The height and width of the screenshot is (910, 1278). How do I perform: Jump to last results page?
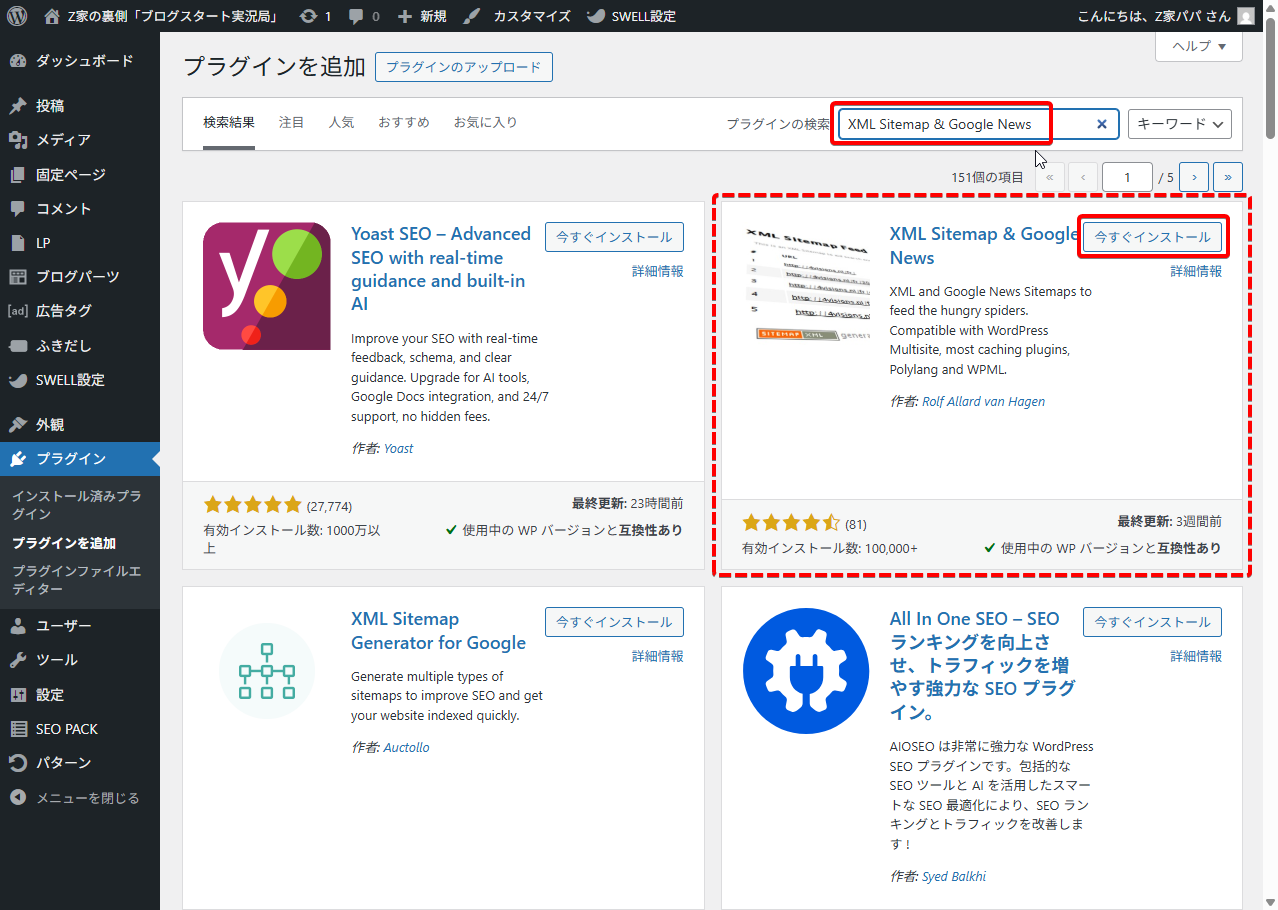point(1228,177)
